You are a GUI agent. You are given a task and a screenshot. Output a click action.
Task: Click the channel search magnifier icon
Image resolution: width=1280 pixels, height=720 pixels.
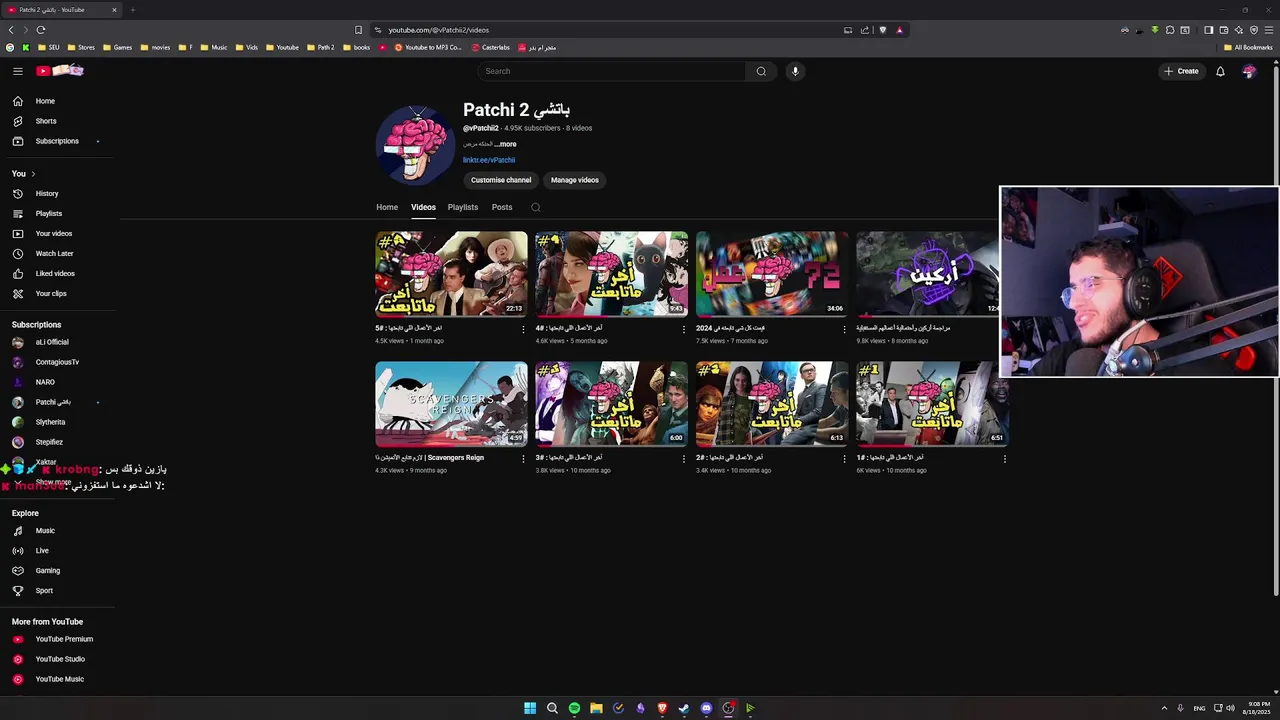pos(536,208)
